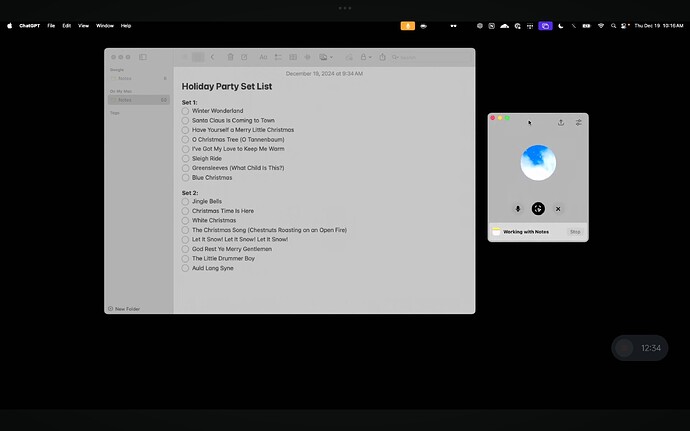Click the purple screen recording menu bar icon
Image resolution: width=690 pixels, height=431 pixels.
pos(545,26)
